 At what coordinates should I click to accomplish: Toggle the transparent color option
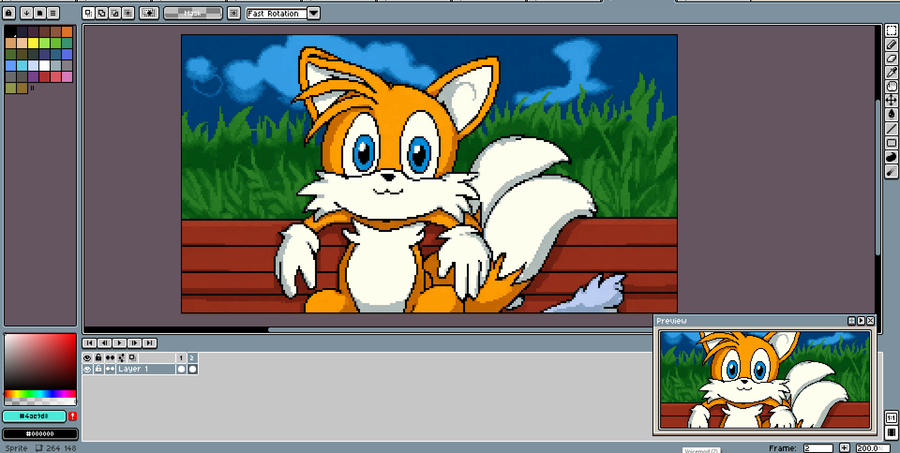point(149,13)
